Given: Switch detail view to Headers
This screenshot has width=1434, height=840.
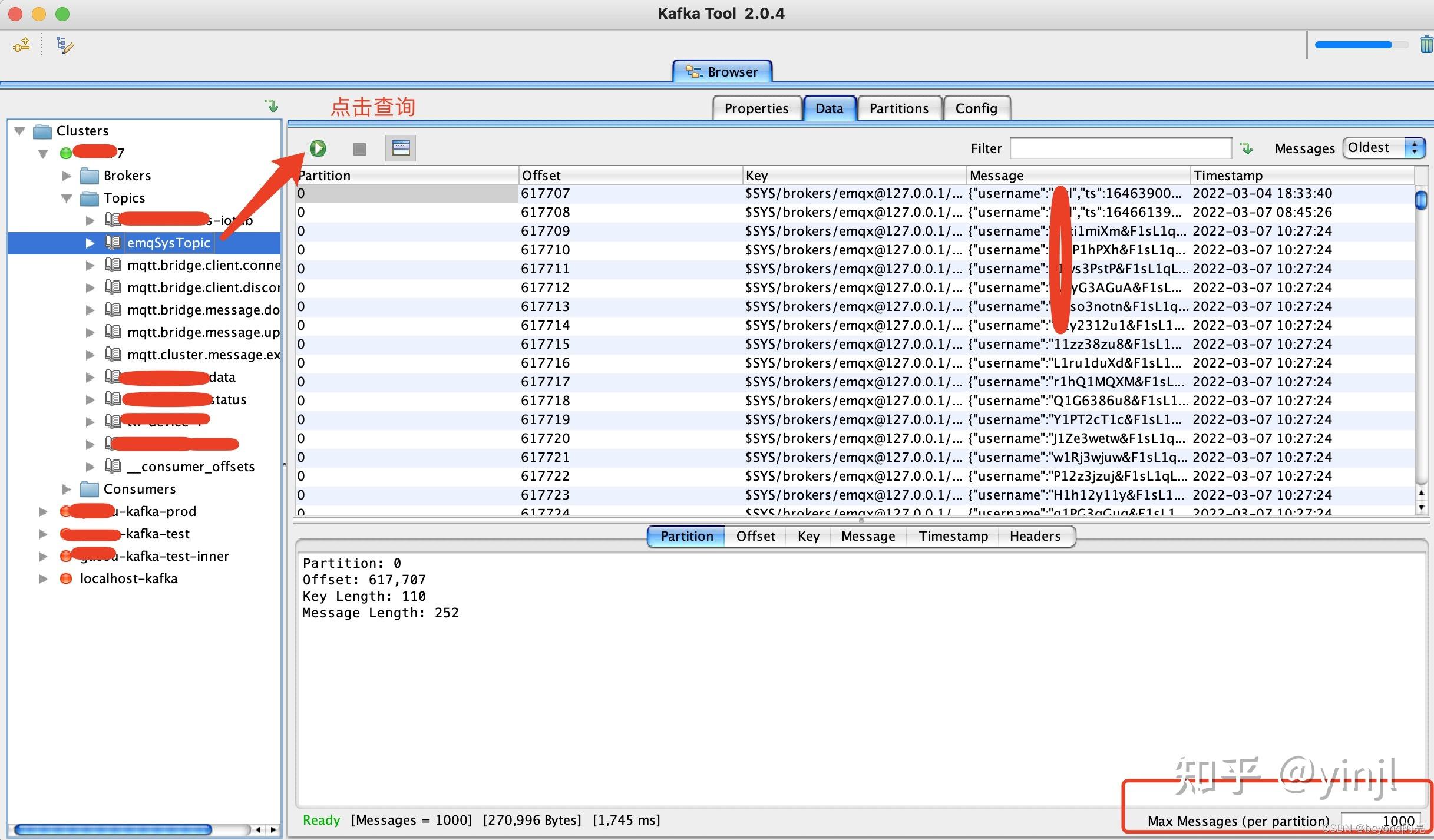Looking at the screenshot, I should click(1035, 536).
